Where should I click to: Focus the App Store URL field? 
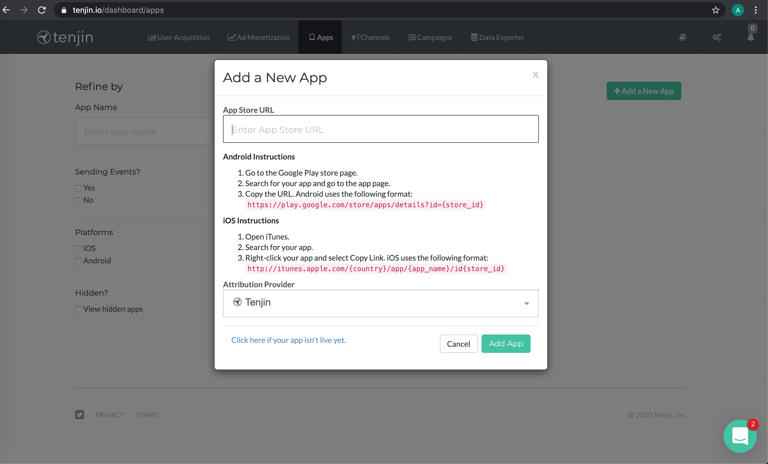[x=381, y=129]
